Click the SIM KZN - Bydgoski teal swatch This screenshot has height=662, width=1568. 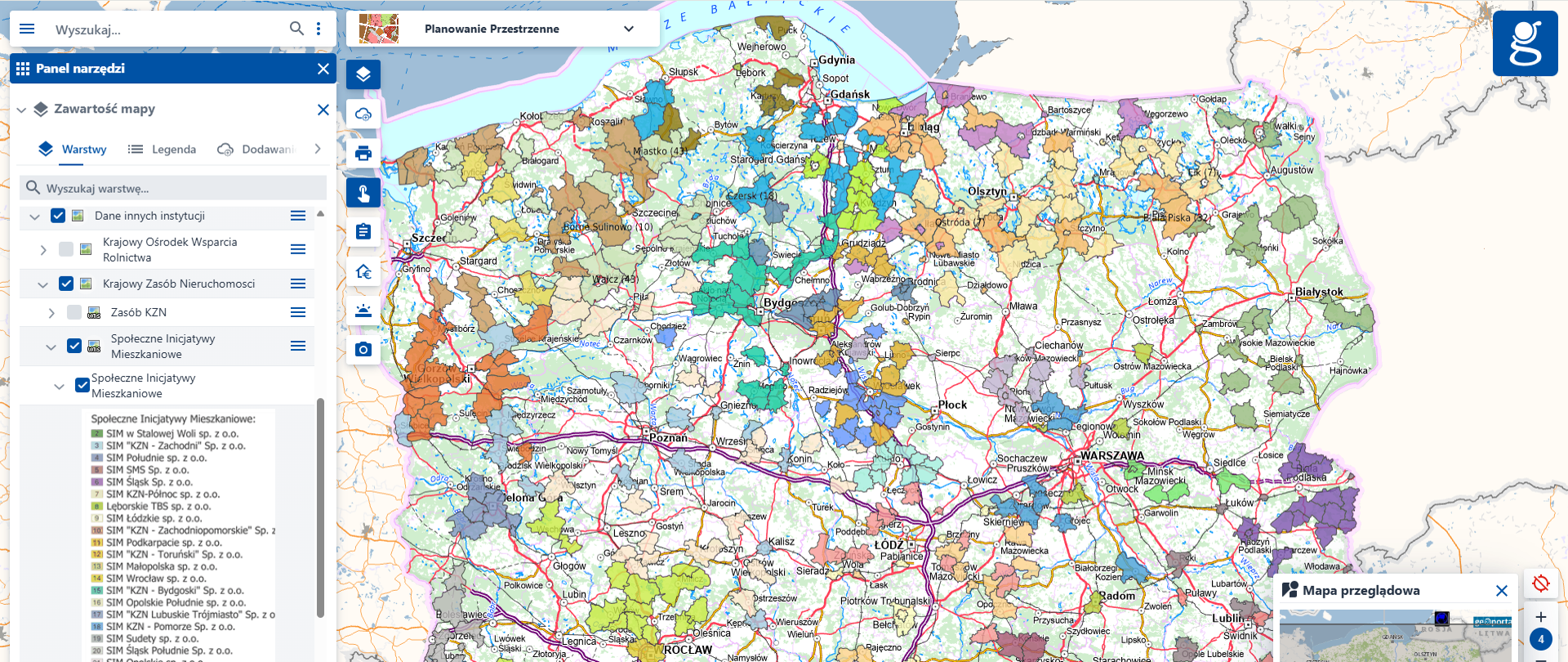(x=97, y=590)
